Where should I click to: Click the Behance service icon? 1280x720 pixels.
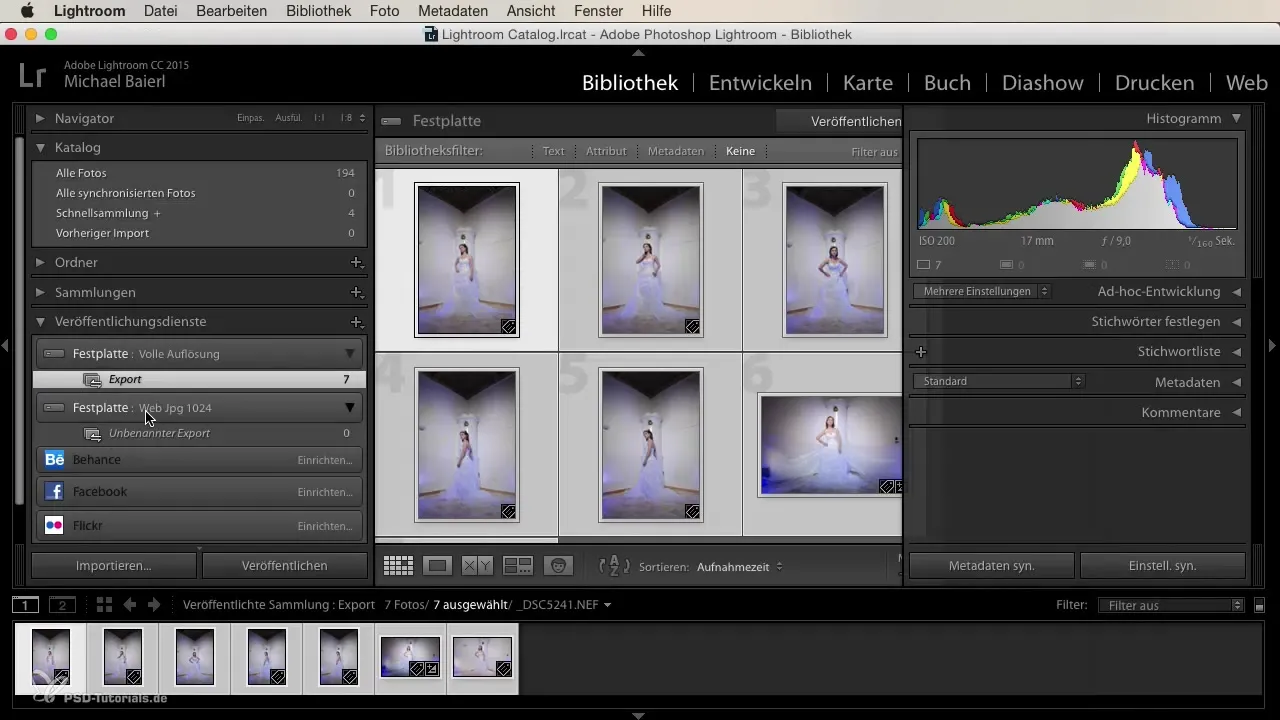[54, 459]
